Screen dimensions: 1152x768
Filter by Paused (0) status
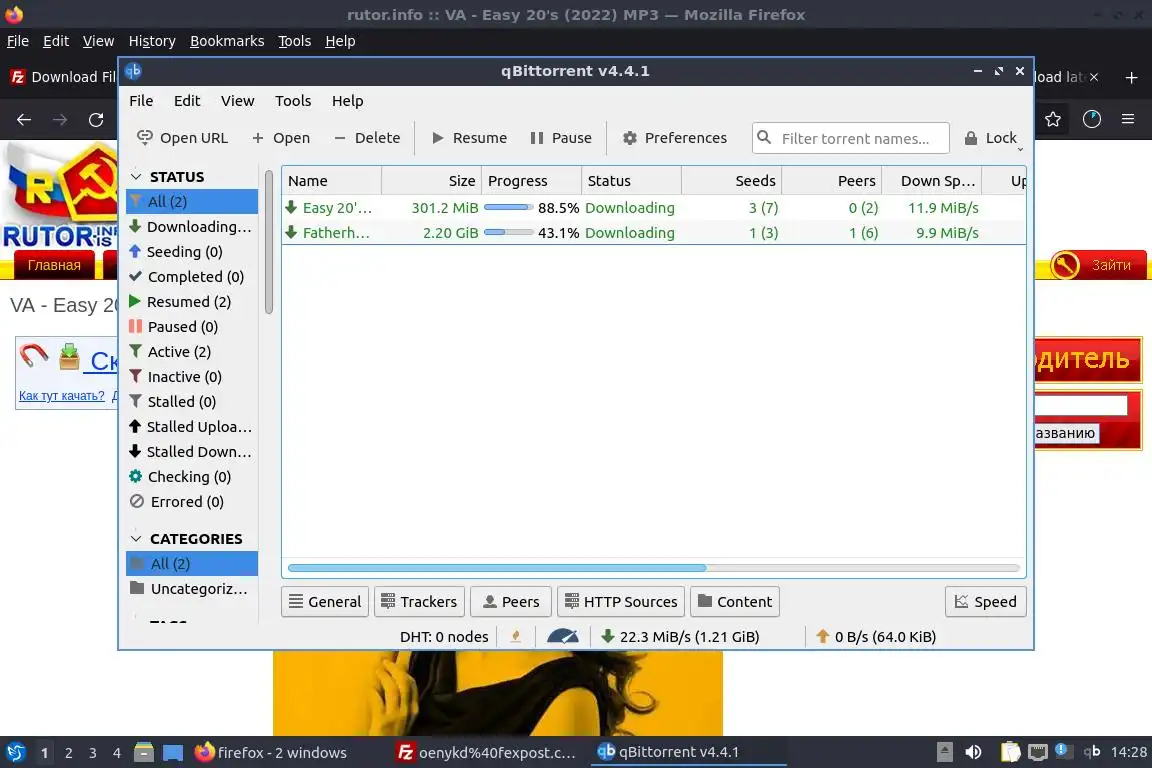point(192,326)
